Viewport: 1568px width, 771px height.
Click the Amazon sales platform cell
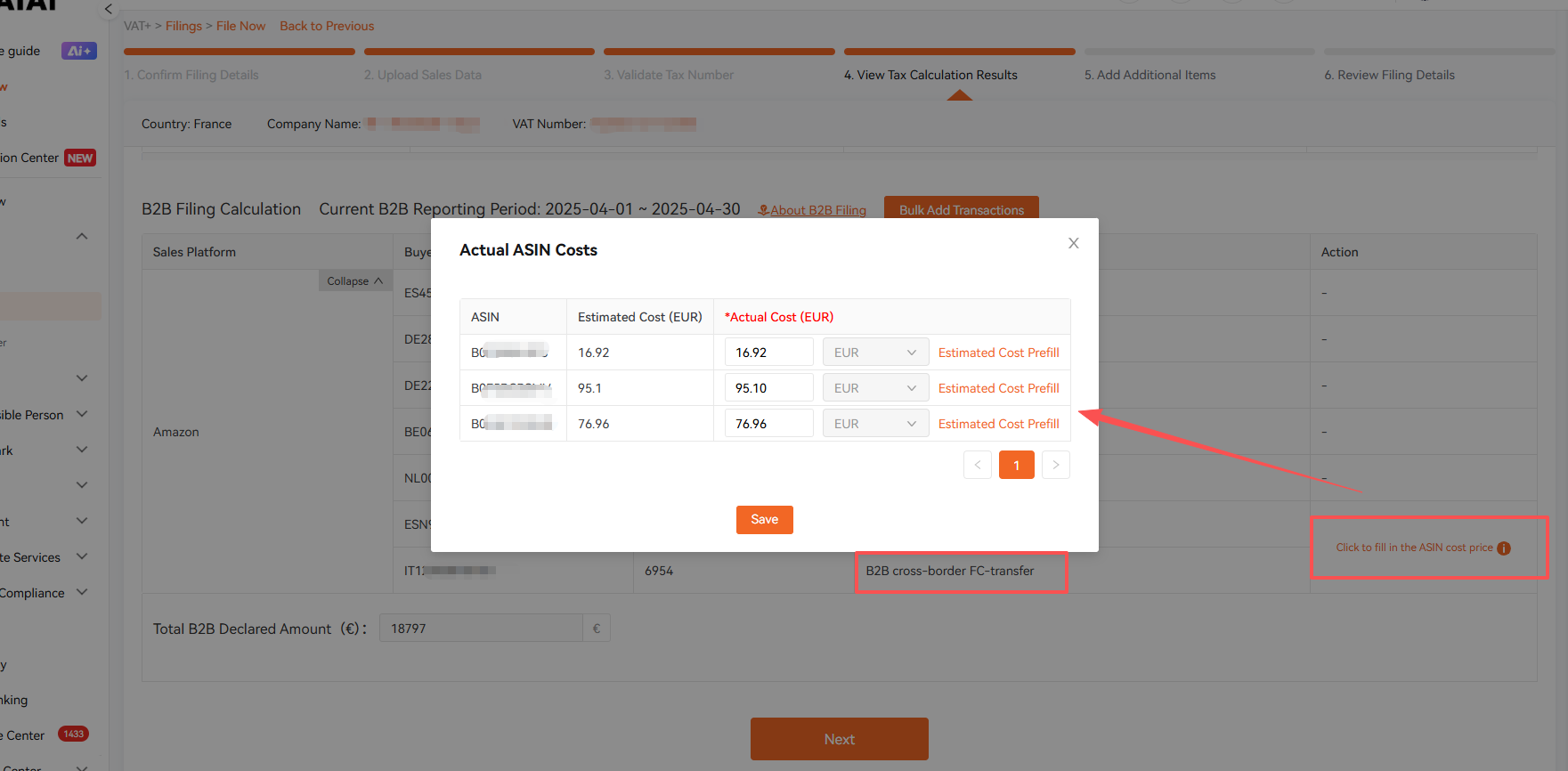[x=176, y=432]
